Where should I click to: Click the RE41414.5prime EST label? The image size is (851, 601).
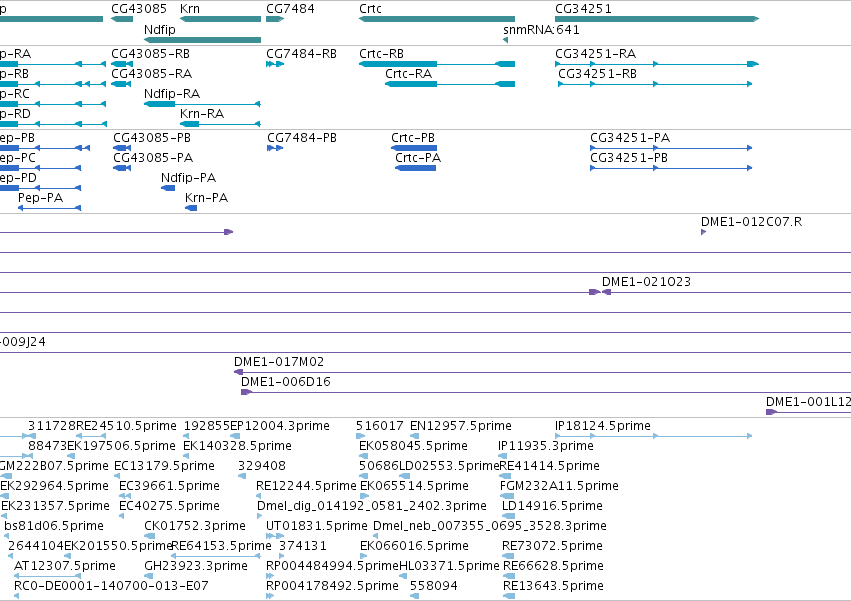(549, 466)
